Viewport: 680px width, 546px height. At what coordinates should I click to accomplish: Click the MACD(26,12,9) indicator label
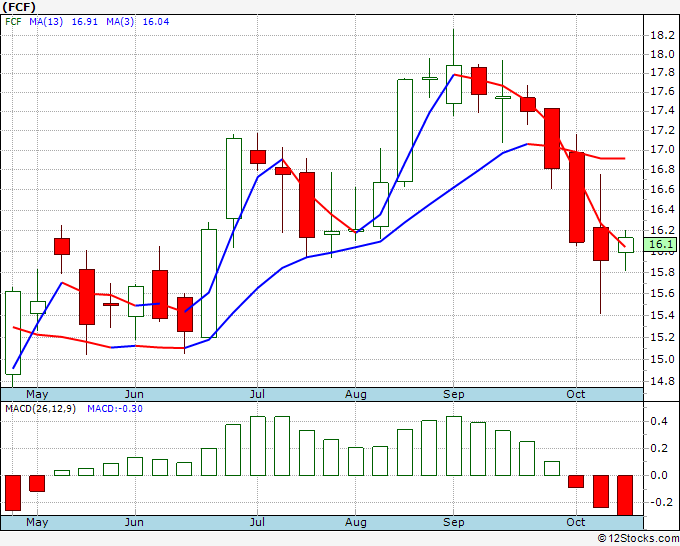40,409
